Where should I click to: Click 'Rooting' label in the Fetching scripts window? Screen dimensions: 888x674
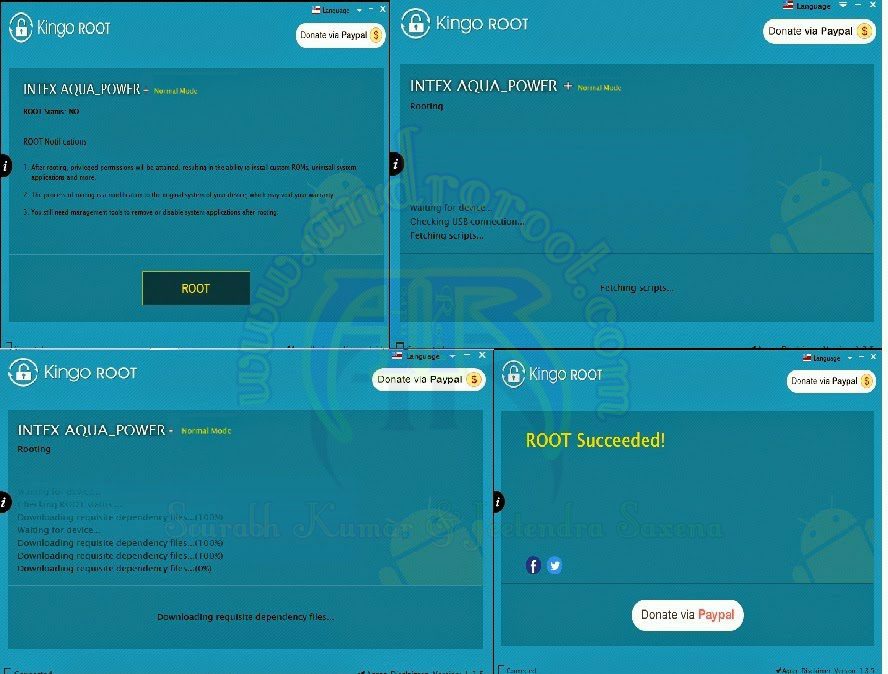click(x=426, y=106)
